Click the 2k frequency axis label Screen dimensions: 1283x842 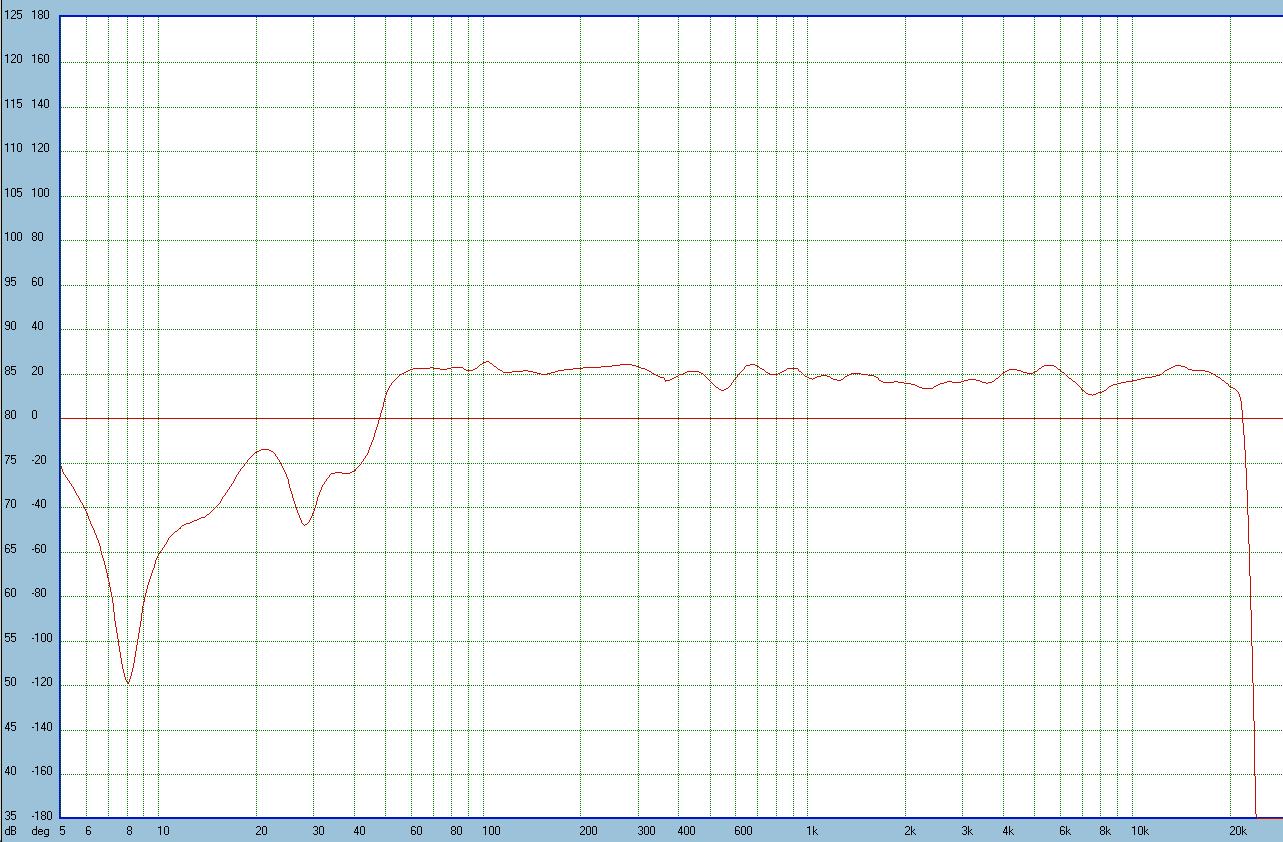click(910, 831)
